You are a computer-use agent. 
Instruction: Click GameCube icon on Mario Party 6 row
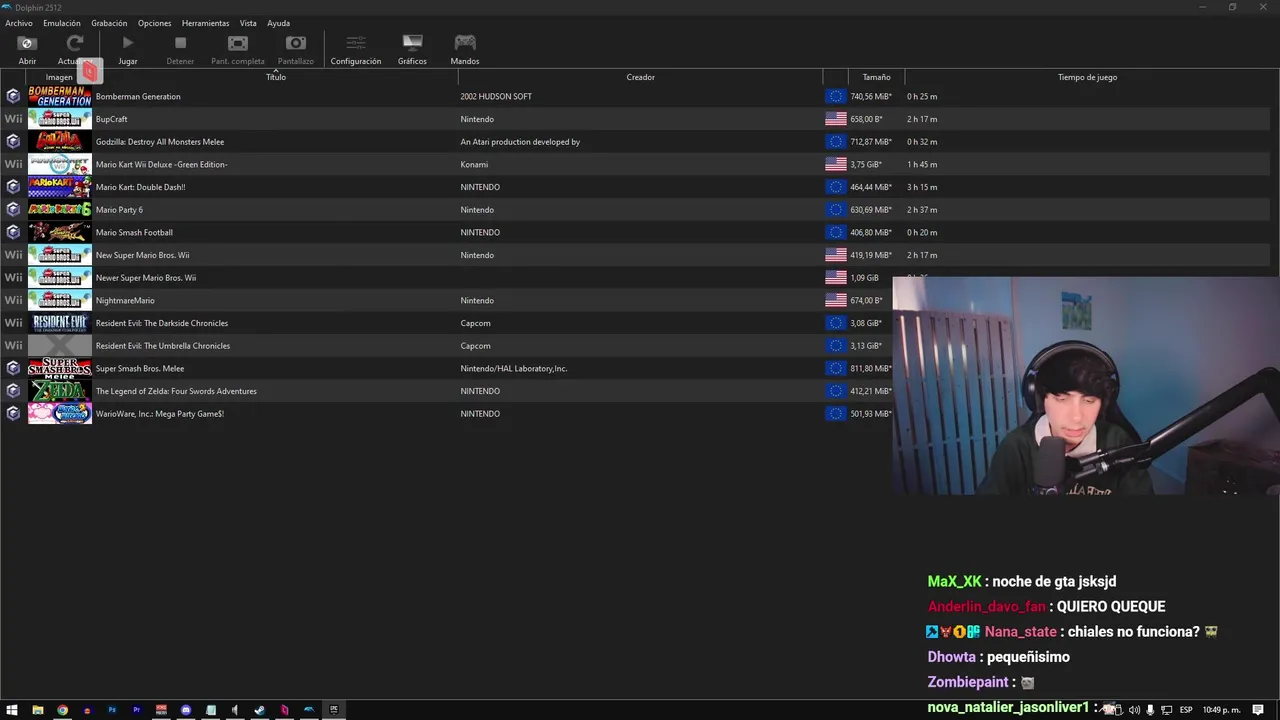13,209
